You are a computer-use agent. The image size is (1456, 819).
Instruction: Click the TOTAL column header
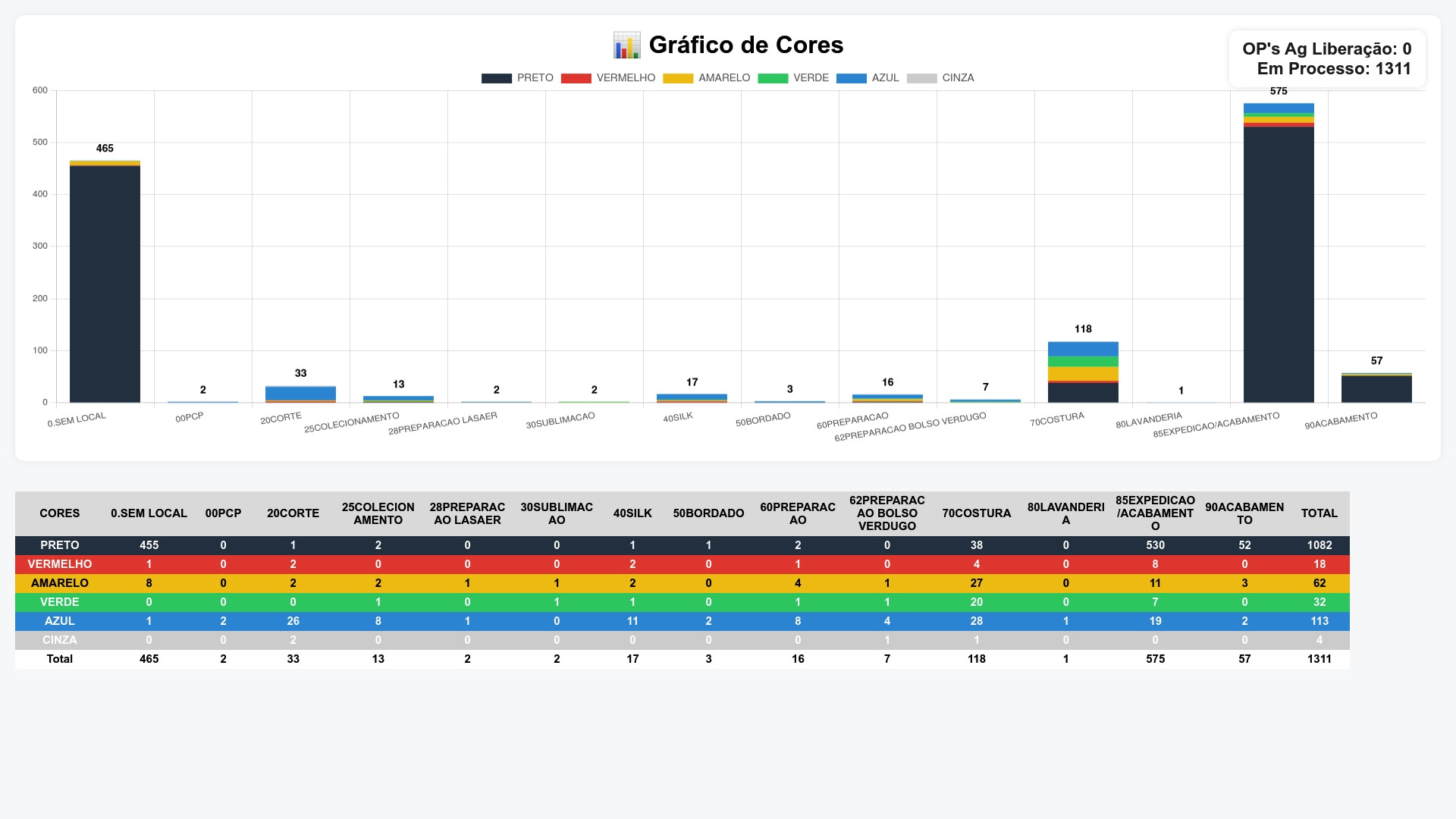(x=1319, y=513)
